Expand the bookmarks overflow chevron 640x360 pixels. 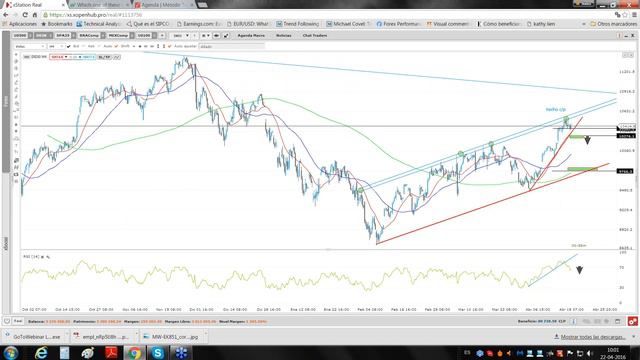click(x=584, y=24)
